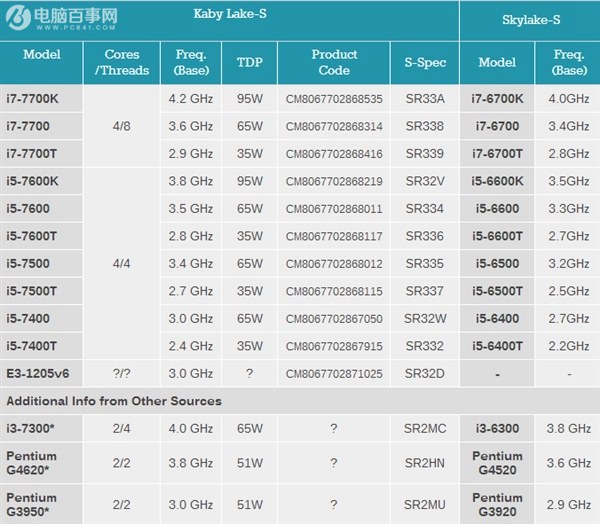Click the Cores/Threads column header
This screenshot has width=600, height=524.
coord(122,62)
